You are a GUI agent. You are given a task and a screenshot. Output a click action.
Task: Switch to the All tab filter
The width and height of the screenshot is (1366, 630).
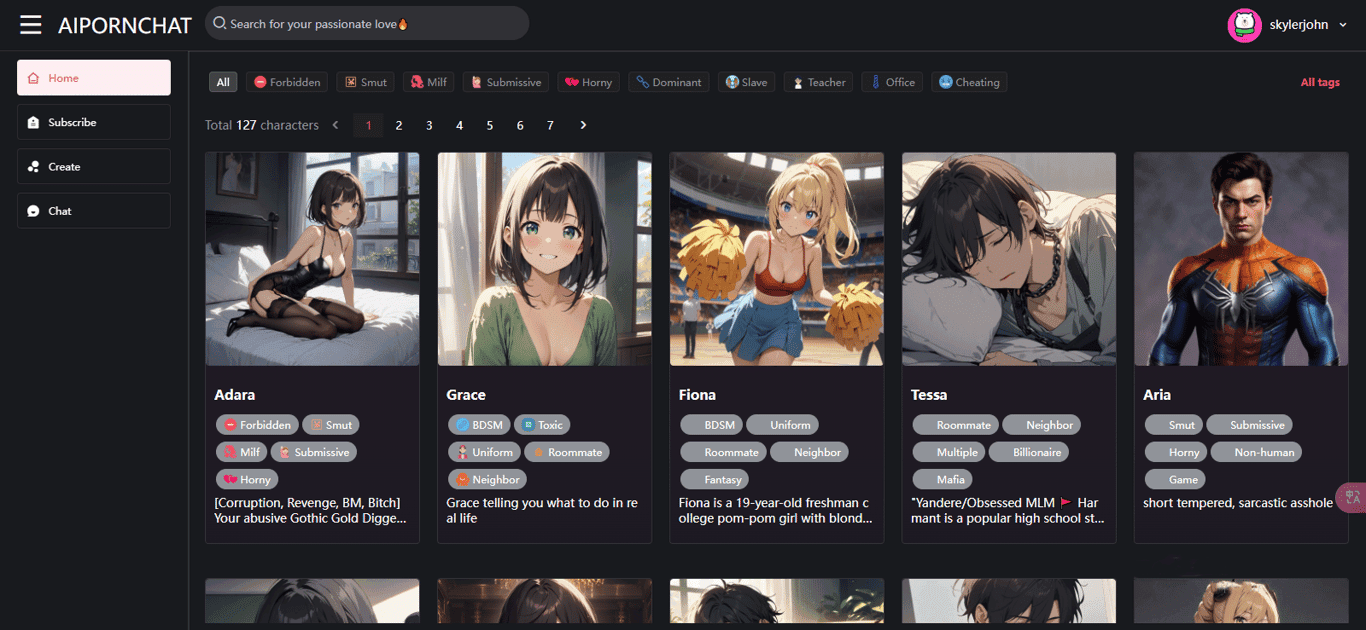click(x=222, y=82)
